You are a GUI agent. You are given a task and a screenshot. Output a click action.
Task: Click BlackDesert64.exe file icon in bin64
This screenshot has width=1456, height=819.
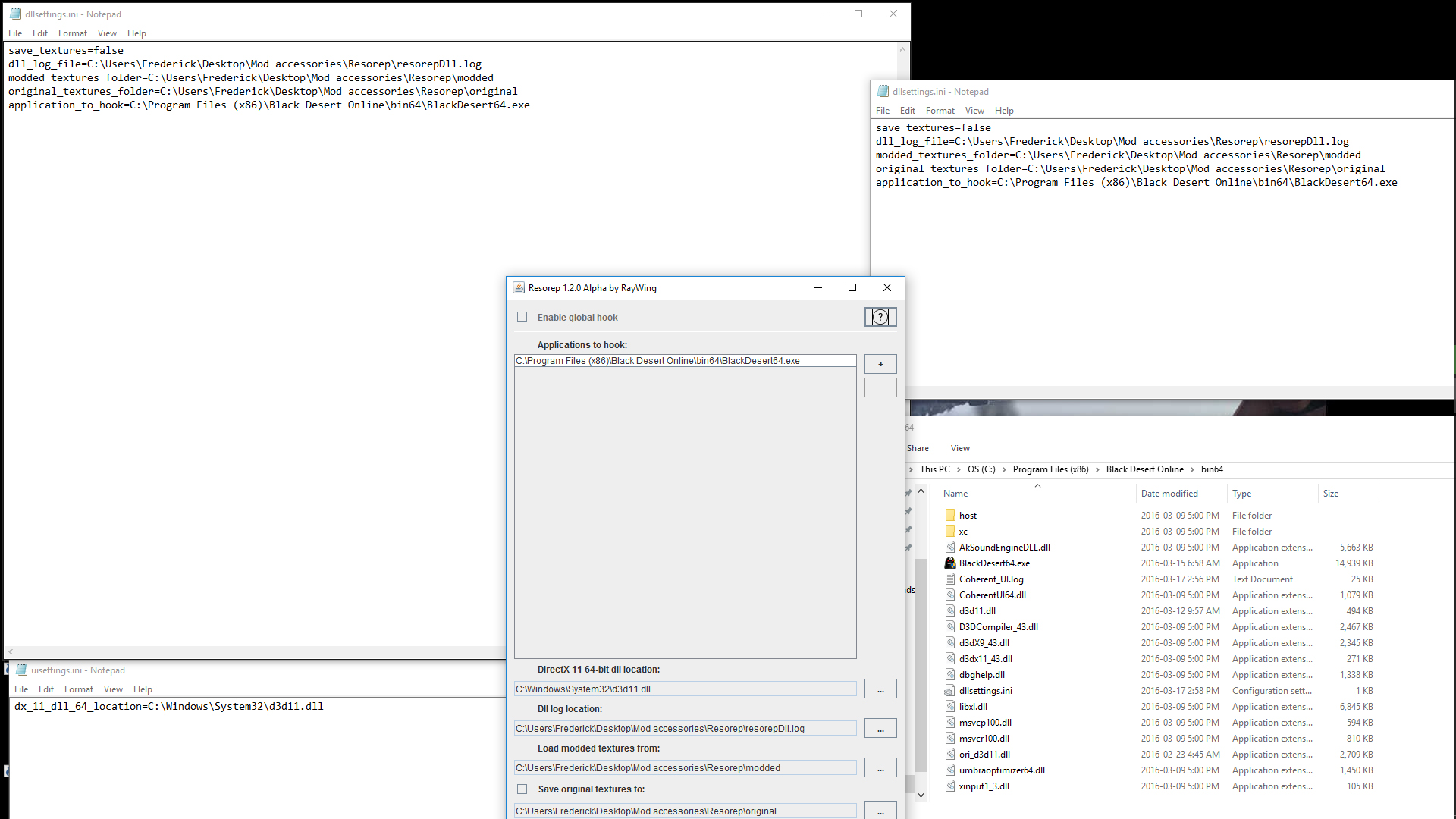pyautogui.click(x=950, y=563)
